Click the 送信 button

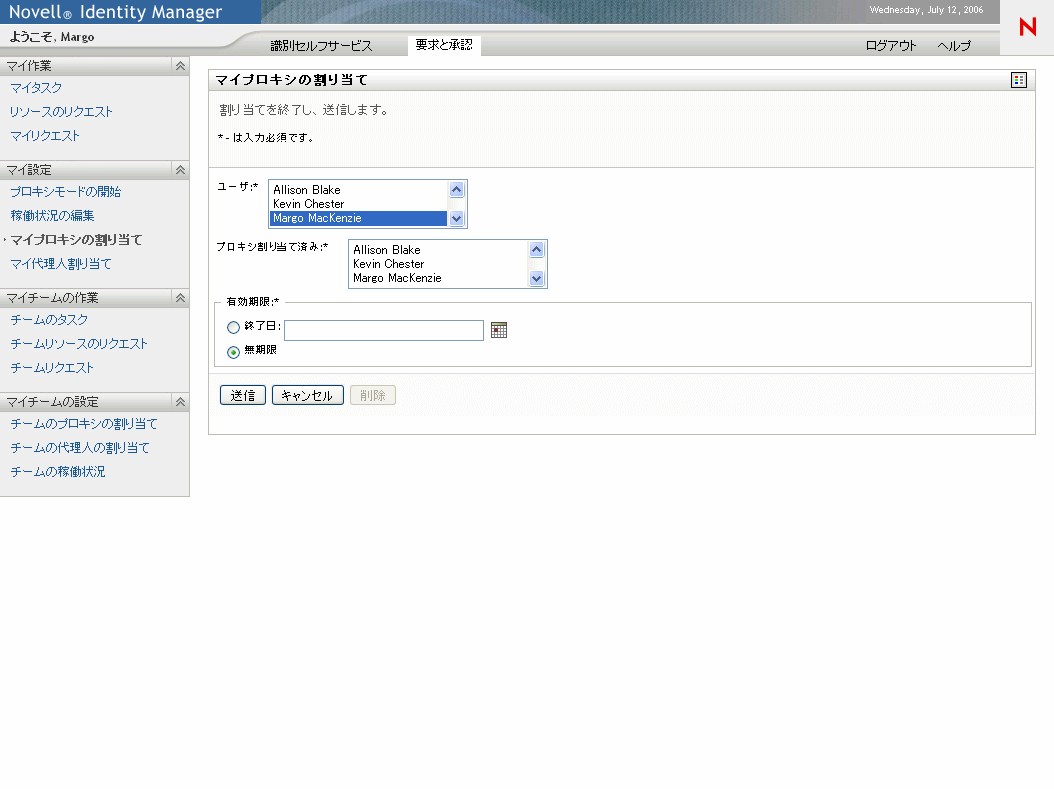click(243, 395)
